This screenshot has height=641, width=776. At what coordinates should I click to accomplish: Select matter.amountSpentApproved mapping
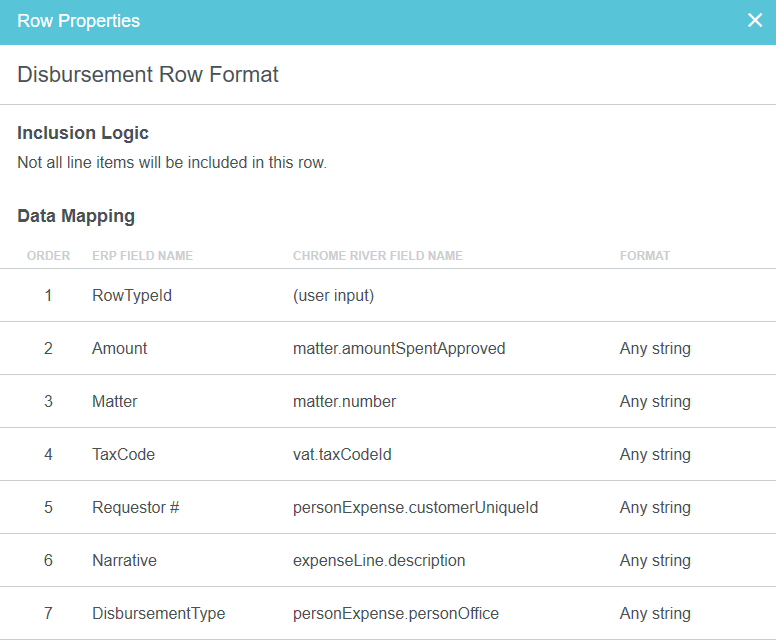click(x=399, y=348)
